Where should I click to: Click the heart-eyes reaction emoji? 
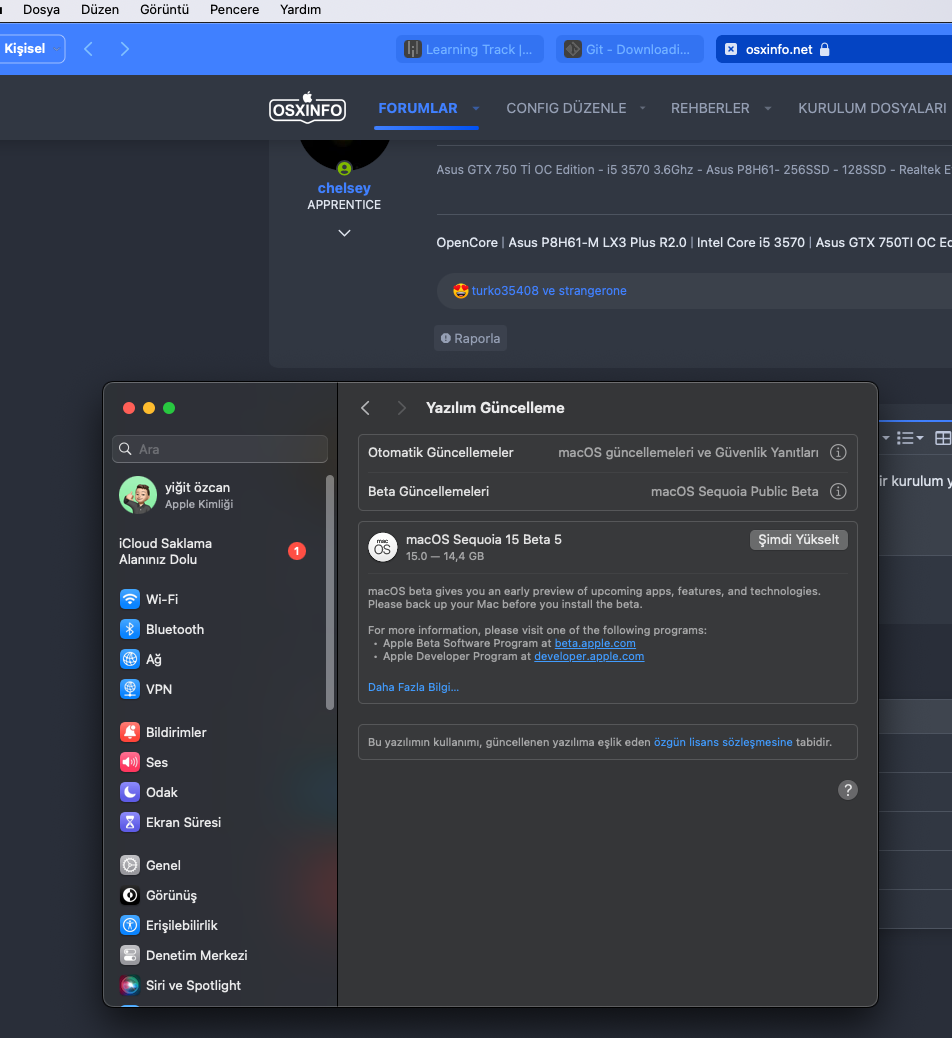[461, 291]
